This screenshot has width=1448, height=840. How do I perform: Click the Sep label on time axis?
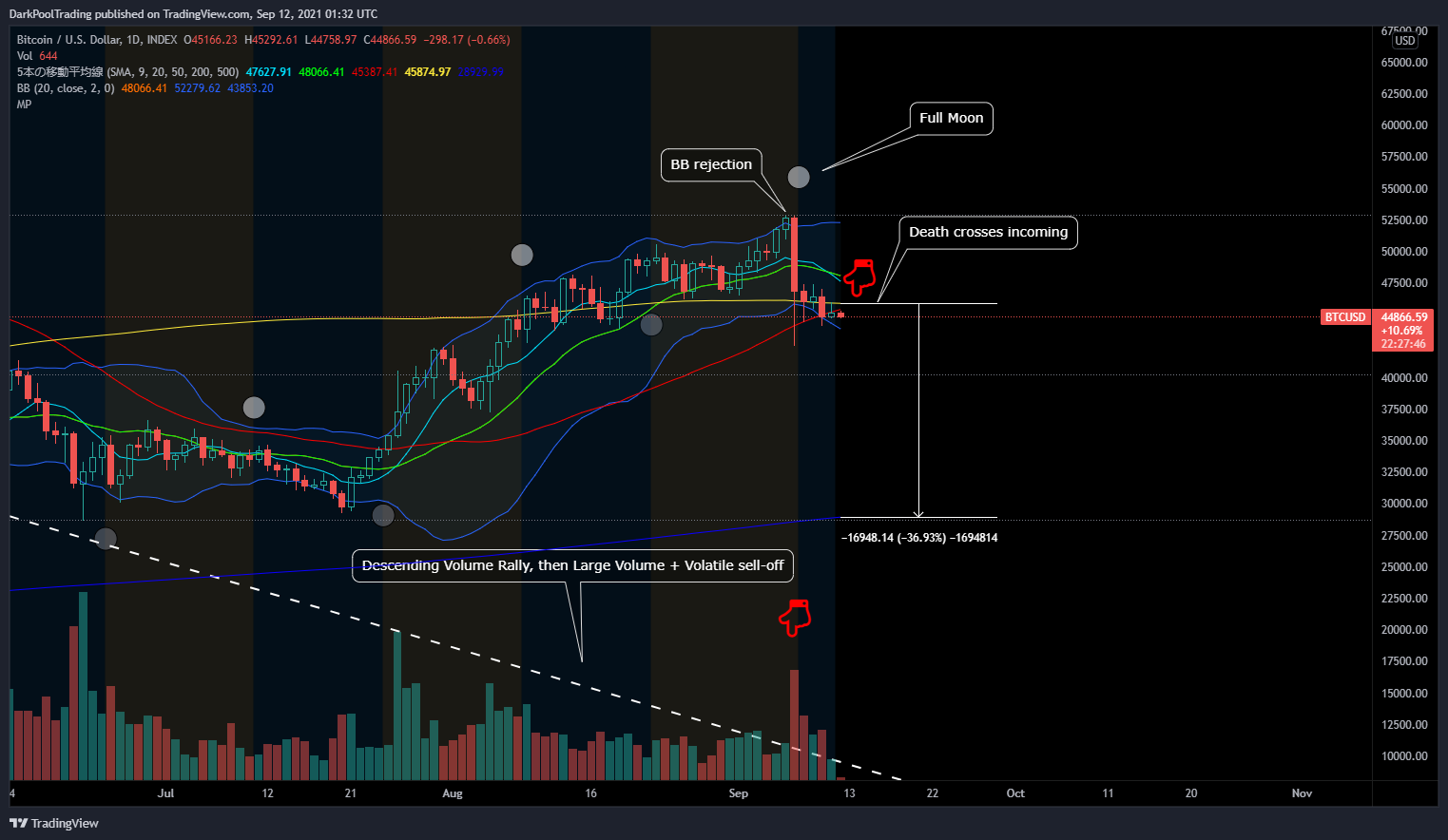click(x=739, y=793)
